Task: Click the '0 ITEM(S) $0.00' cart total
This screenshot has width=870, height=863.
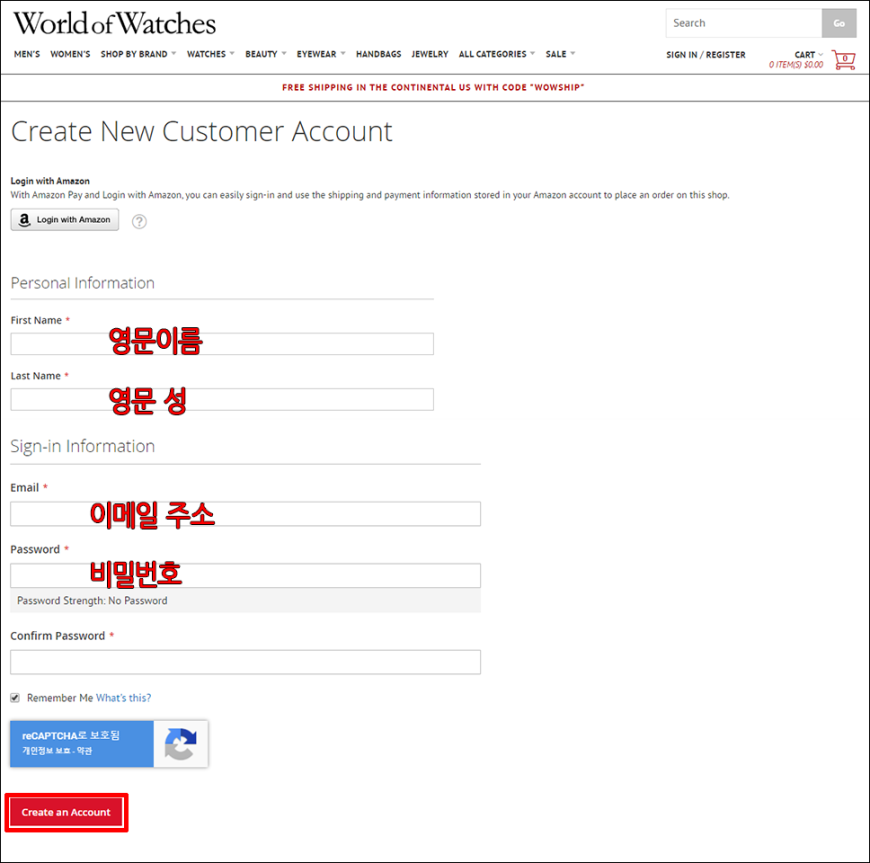Action: point(796,65)
